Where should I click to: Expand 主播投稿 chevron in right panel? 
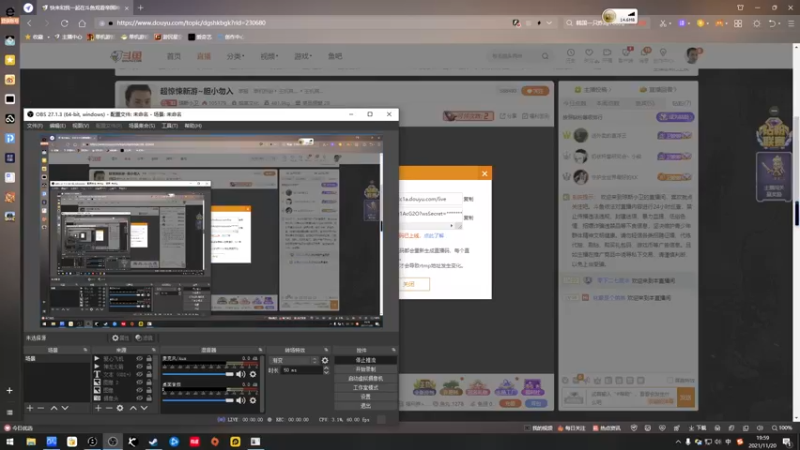pyautogui.click(x=610, y=90)
